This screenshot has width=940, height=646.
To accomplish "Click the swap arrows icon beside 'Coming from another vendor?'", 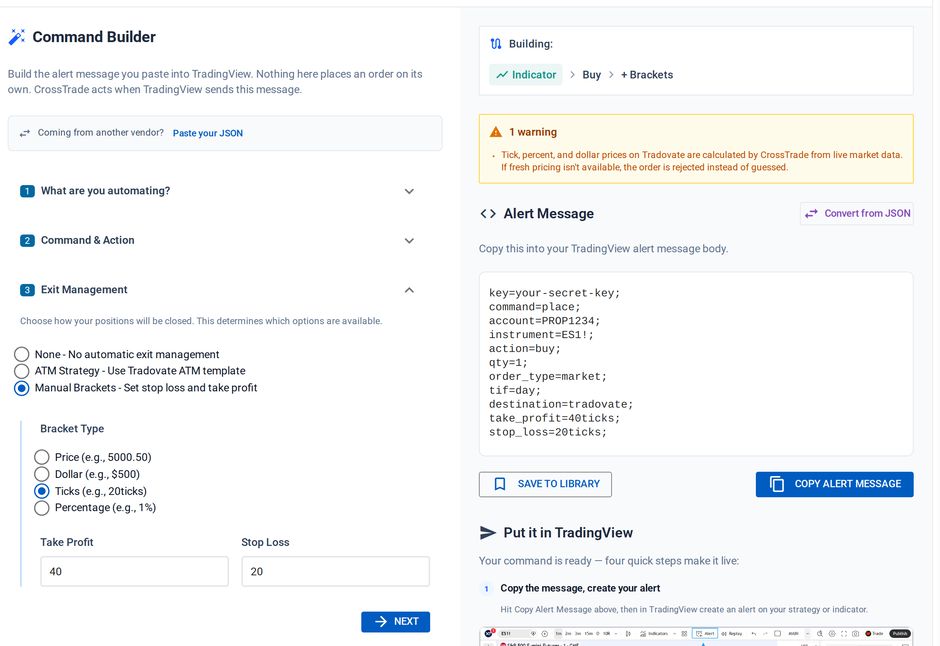I will [25, 133].
